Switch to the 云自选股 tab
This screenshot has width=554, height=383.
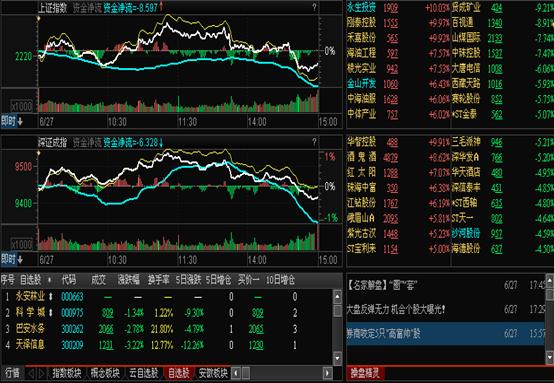[143, 373]
